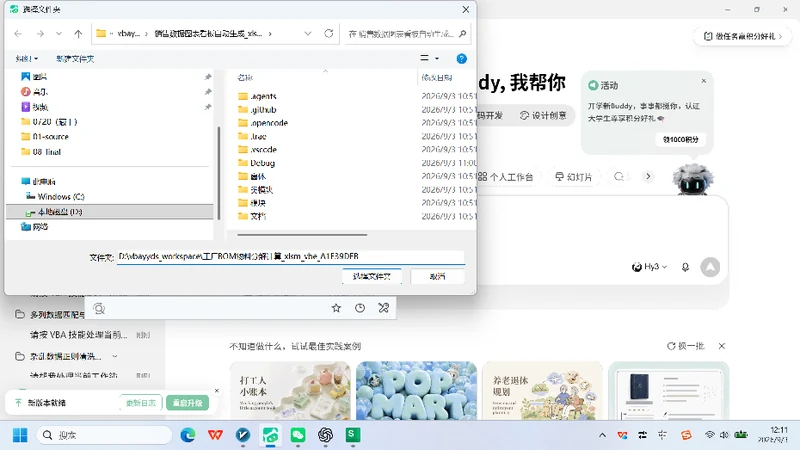Open recent locations chevron in folder dialog
Screen dimensions: 800x450
[59, 34]
